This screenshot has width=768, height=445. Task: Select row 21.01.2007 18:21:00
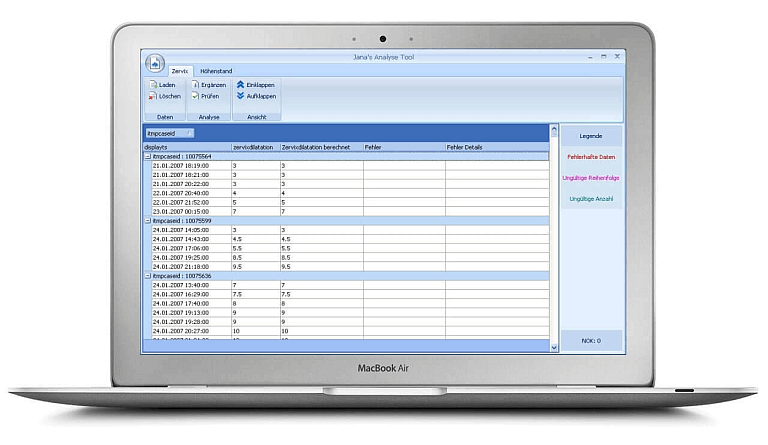(350, 175)
